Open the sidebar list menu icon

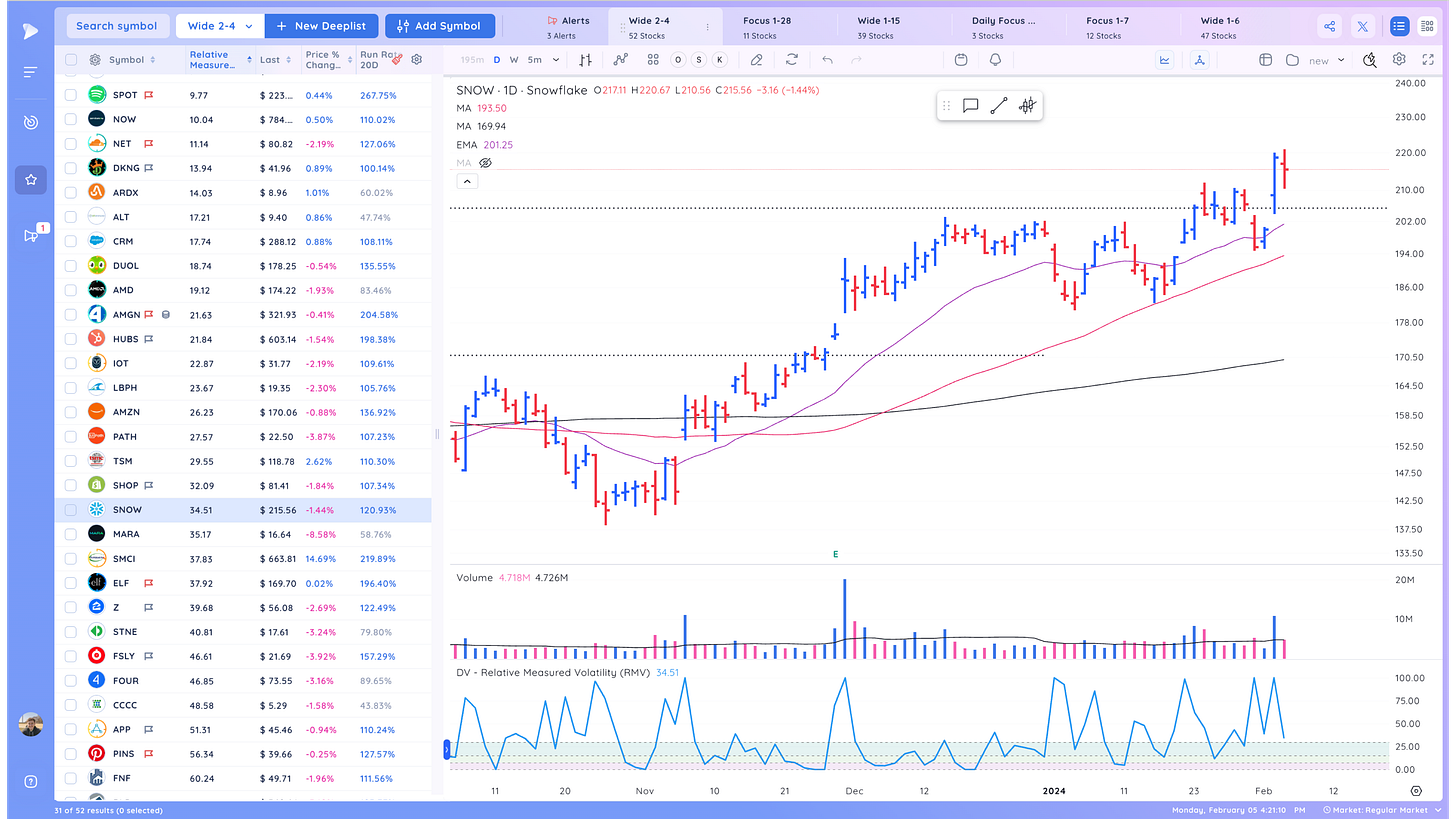pyautogui.click(x=31, y=72)
